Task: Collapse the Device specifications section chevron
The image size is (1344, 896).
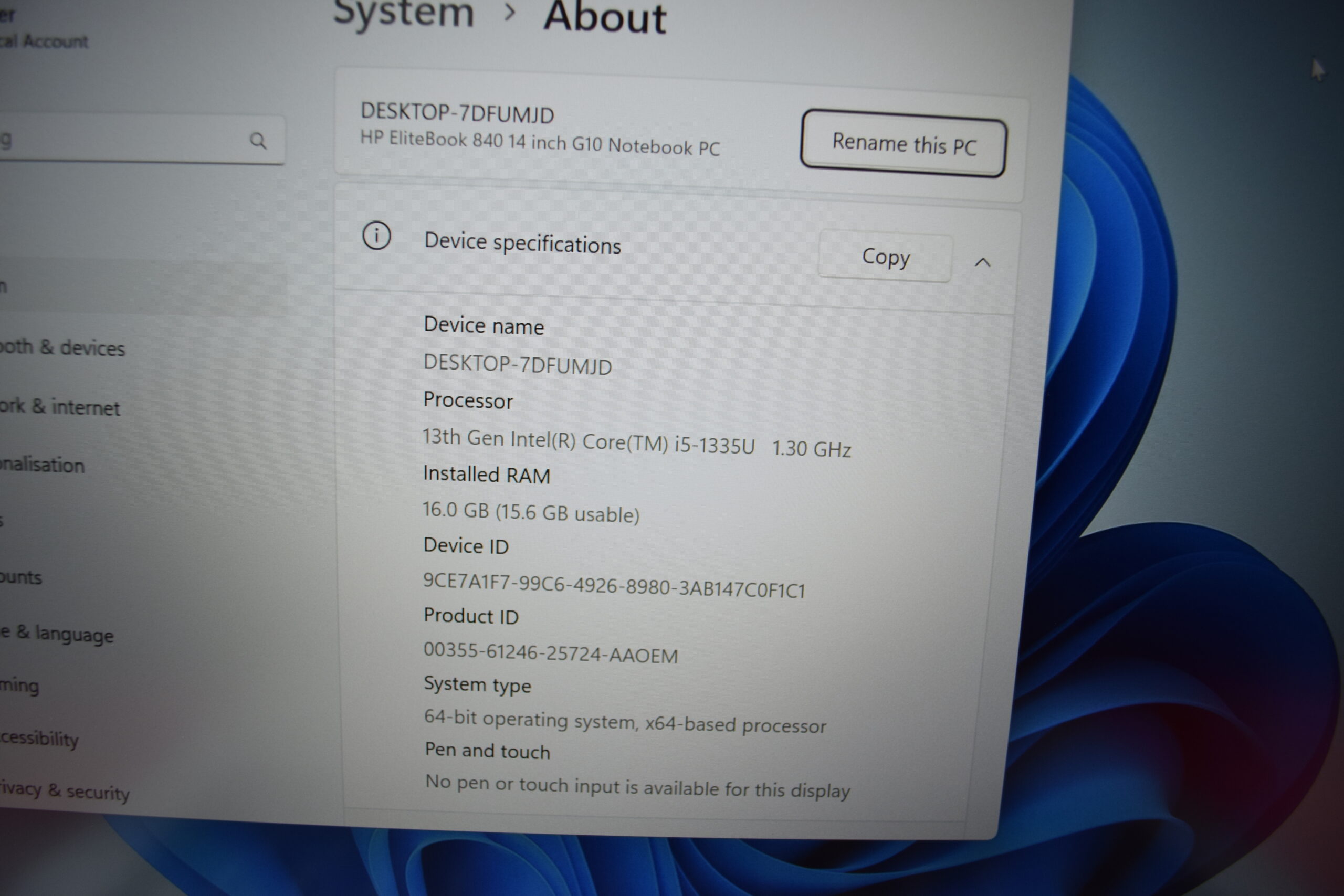Action: click(x=982, y=262)
